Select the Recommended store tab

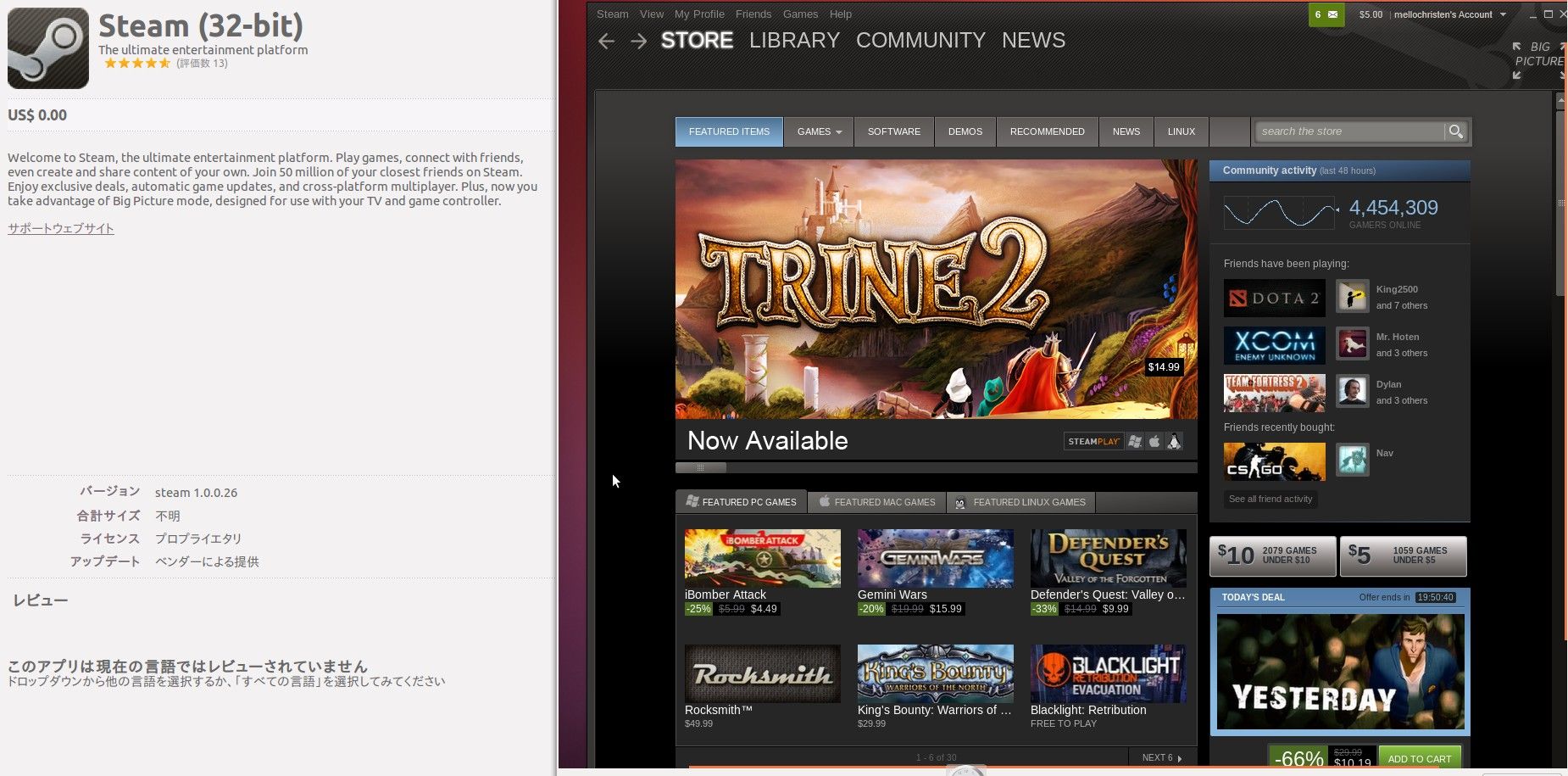click(x=1048, y=131)
